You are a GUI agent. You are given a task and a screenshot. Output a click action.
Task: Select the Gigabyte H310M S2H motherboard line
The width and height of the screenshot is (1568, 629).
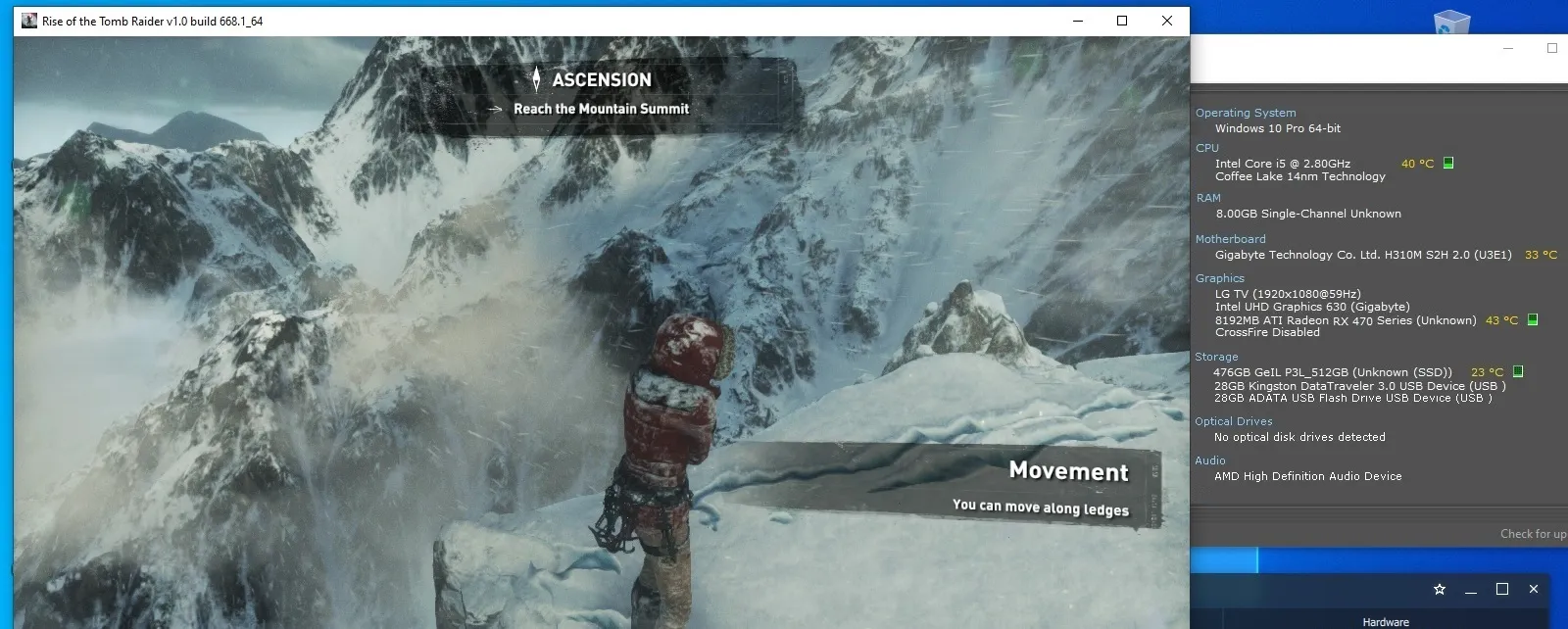(1363, 255)
